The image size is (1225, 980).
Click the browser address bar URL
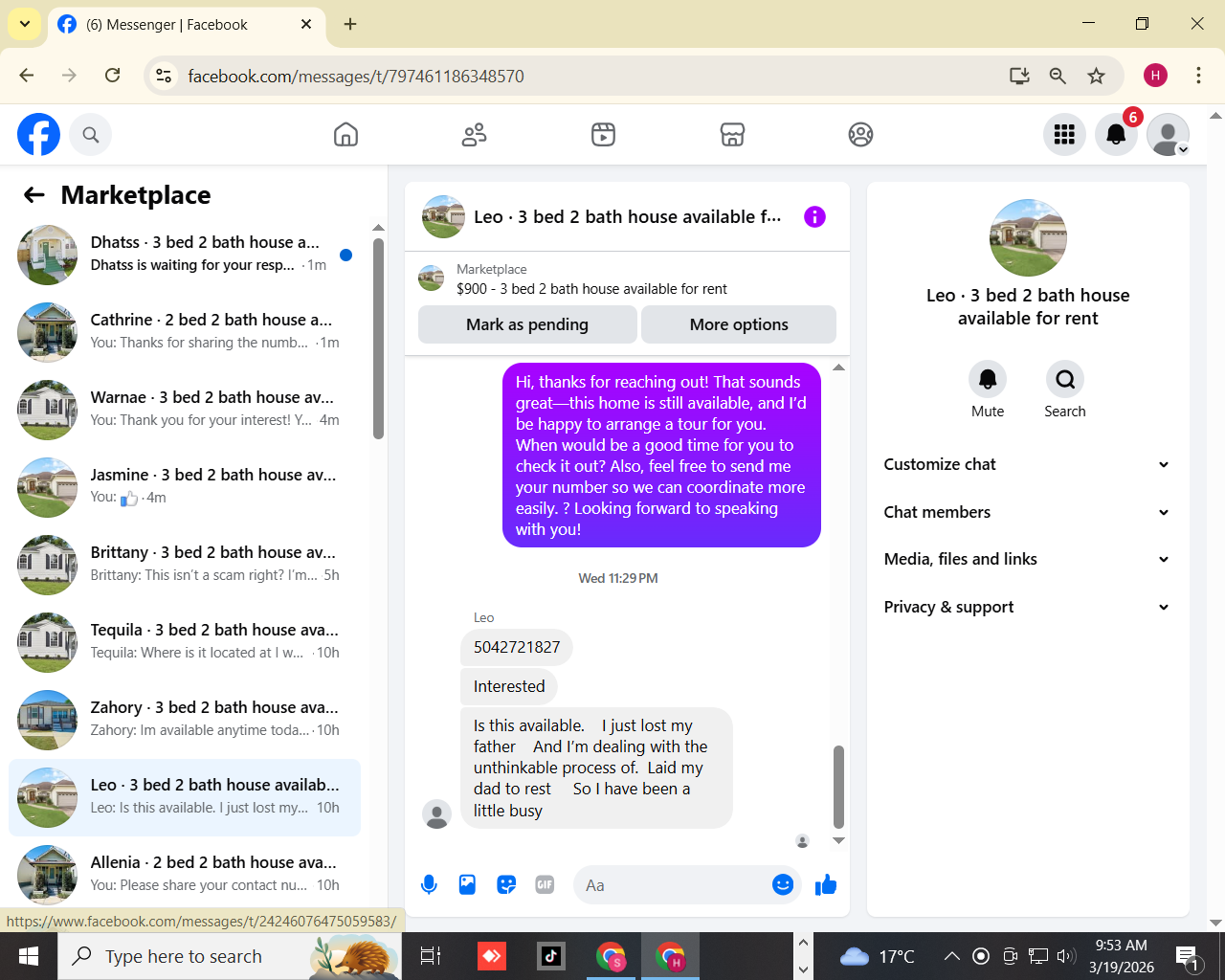[x=355, y=76]
